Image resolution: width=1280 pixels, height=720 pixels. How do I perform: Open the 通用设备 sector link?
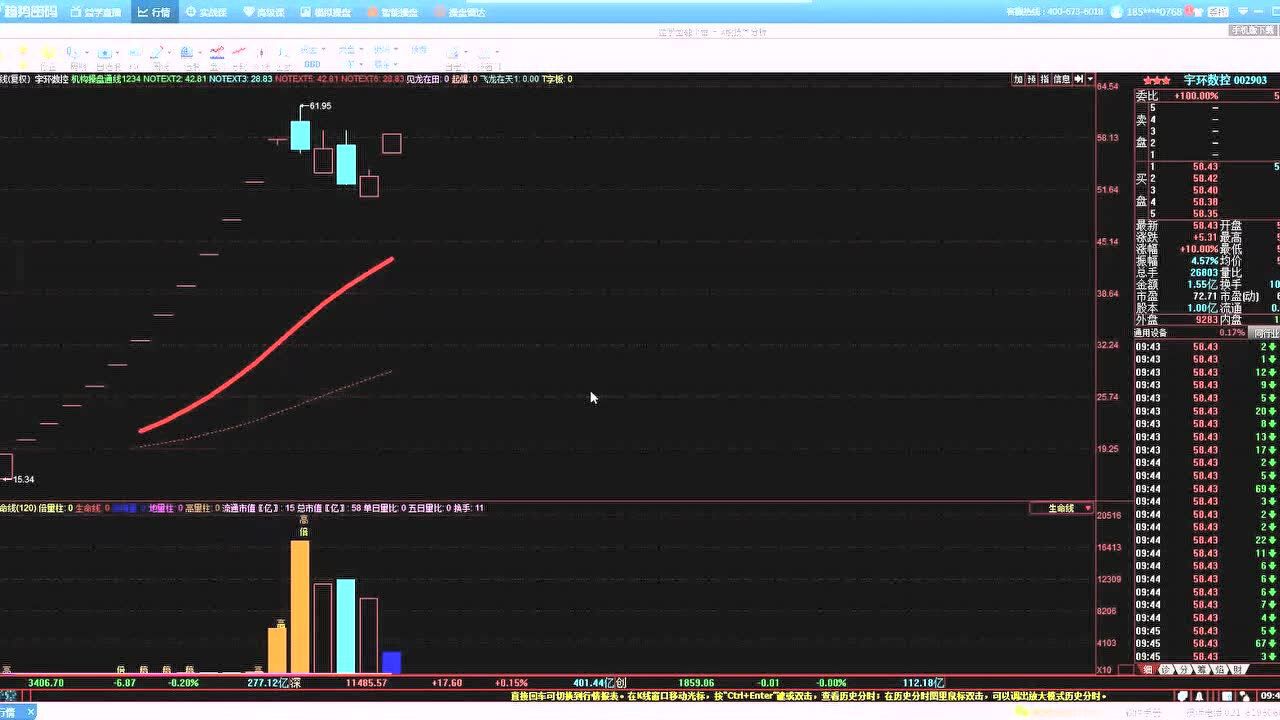coord(1150,333)
